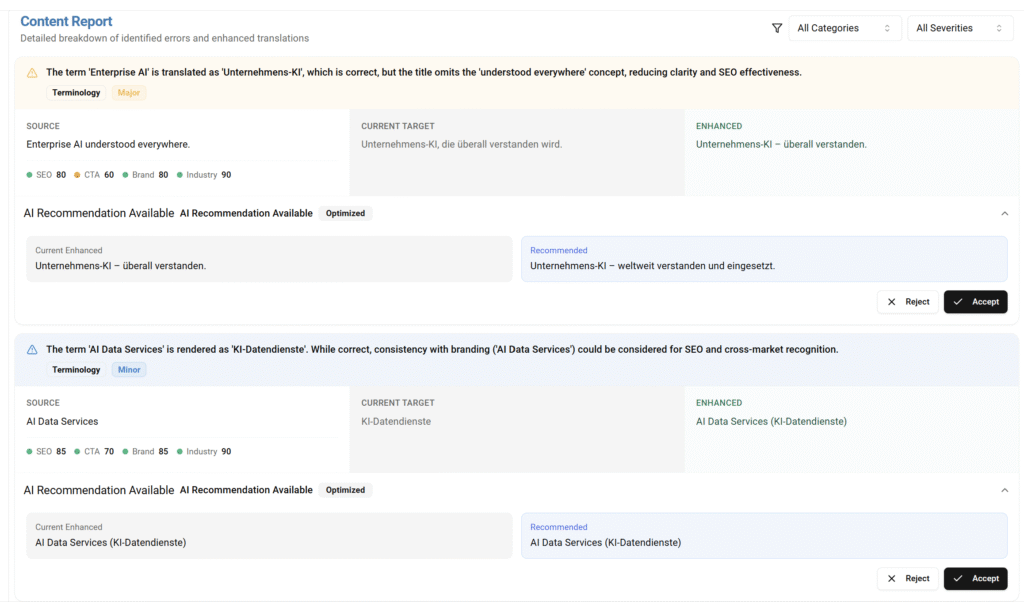Collapse the second AI Recommendation section
Screen dimensions: 1024x602
click(1004, 490)
